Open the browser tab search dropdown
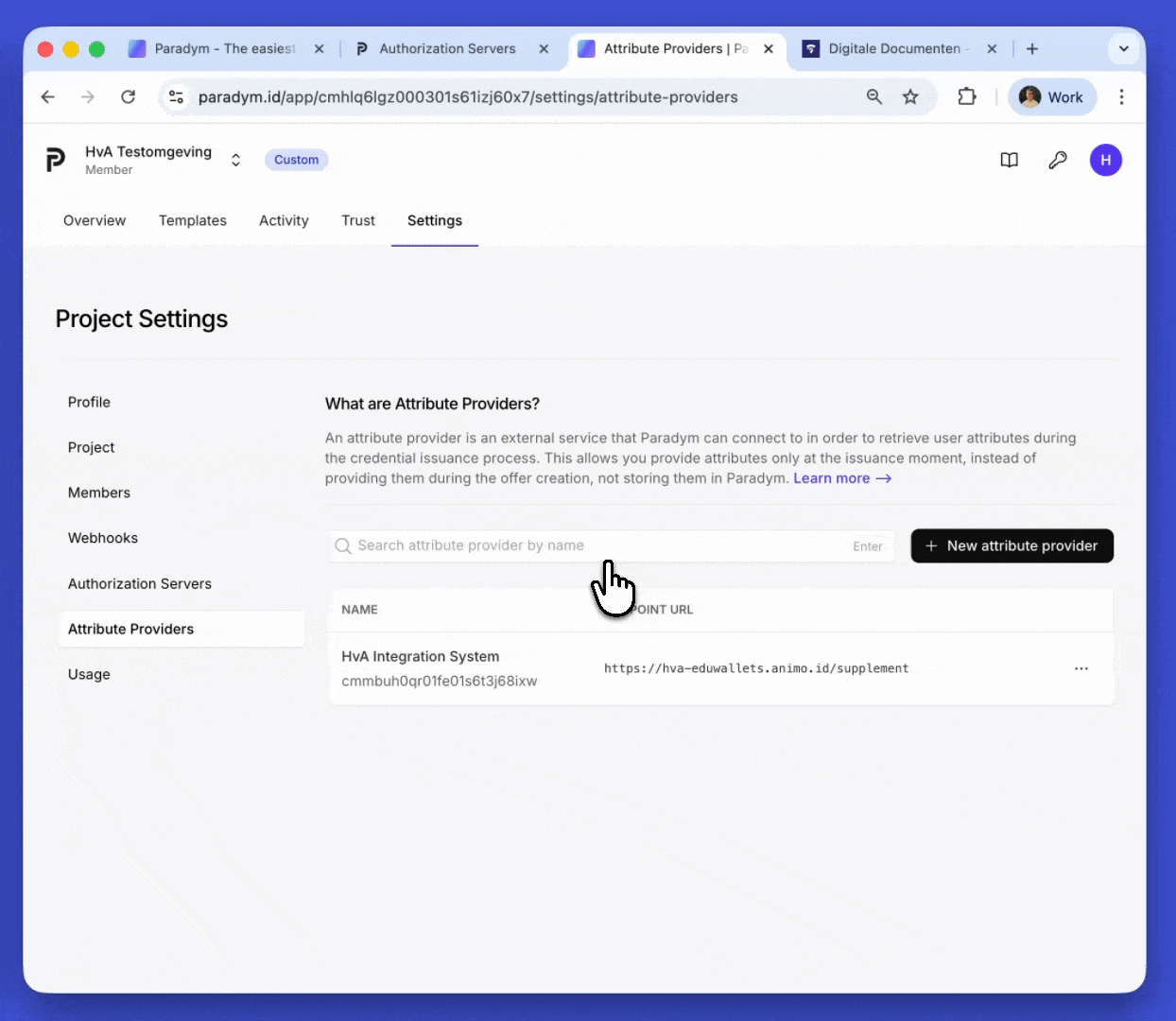 [1123, 48]
